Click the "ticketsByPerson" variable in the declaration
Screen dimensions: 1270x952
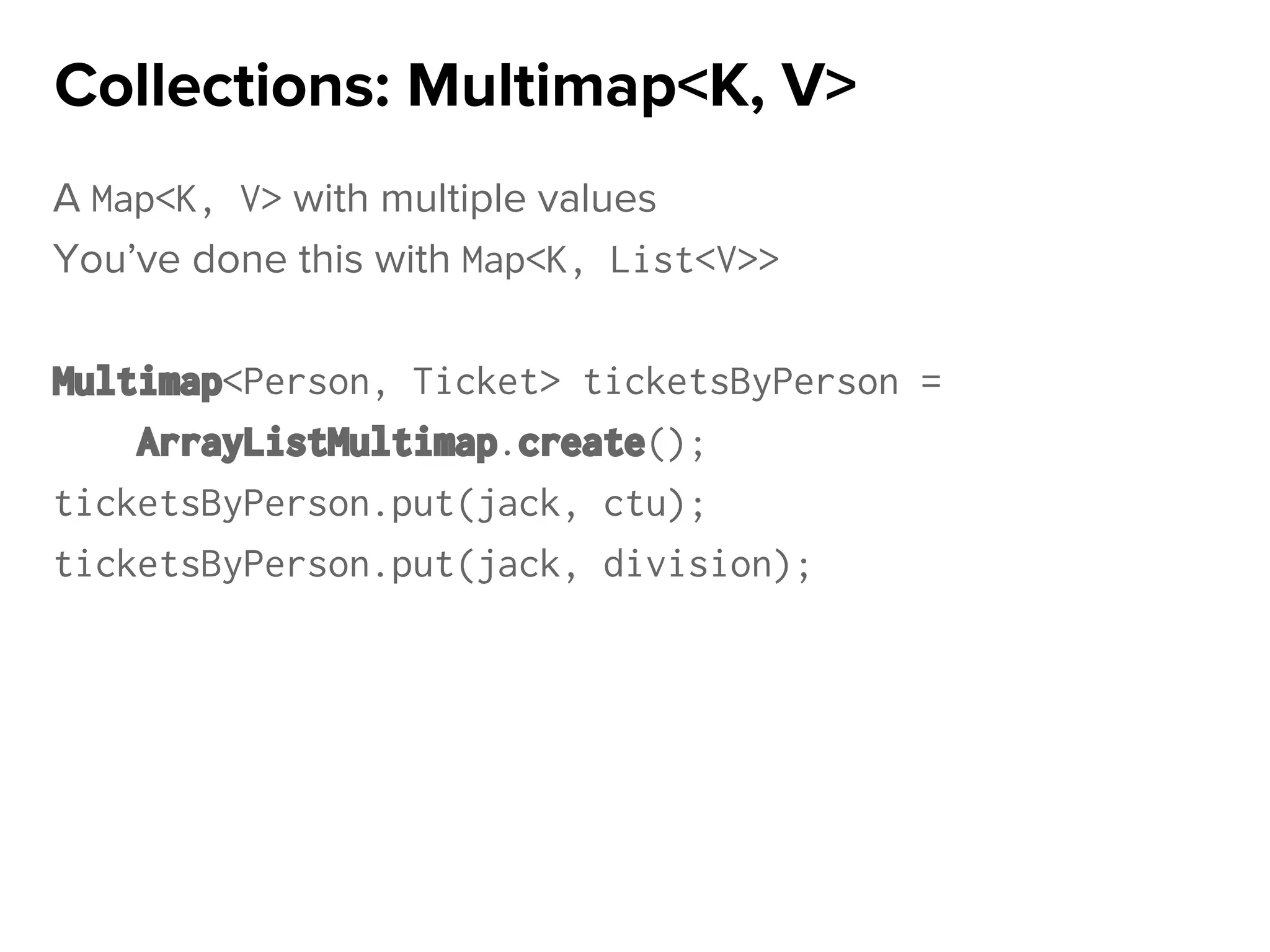click(x=740, y=382)
